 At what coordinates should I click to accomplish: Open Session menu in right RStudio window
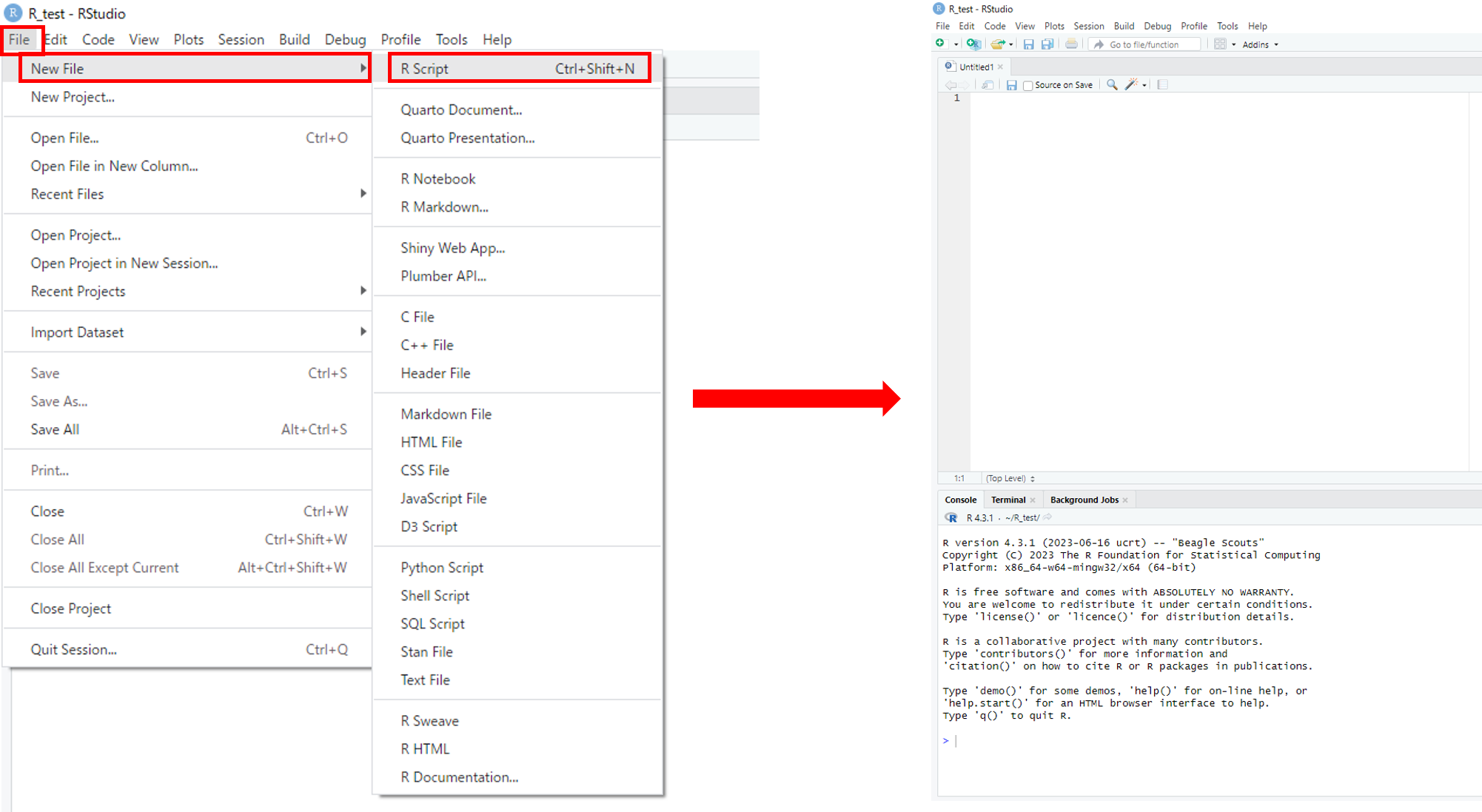[1089, 26]
